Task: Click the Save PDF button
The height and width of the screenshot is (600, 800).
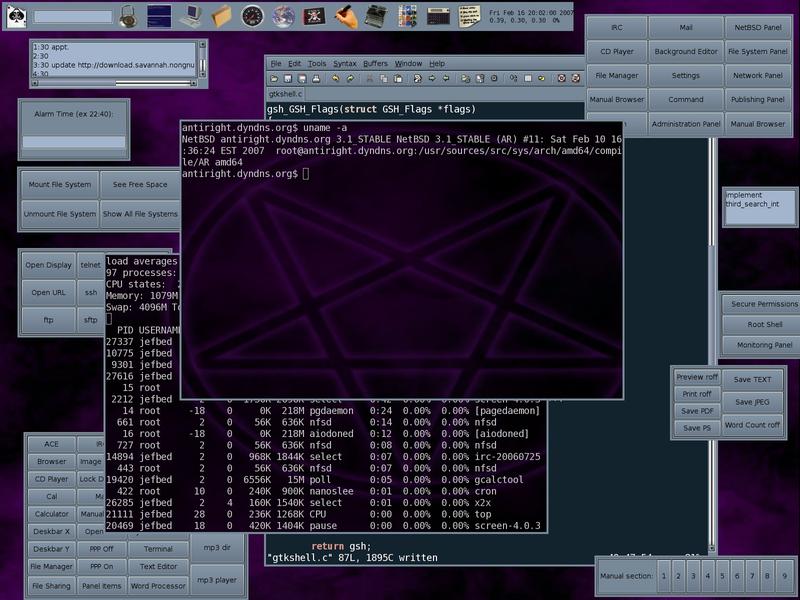Action: point(697,411)
